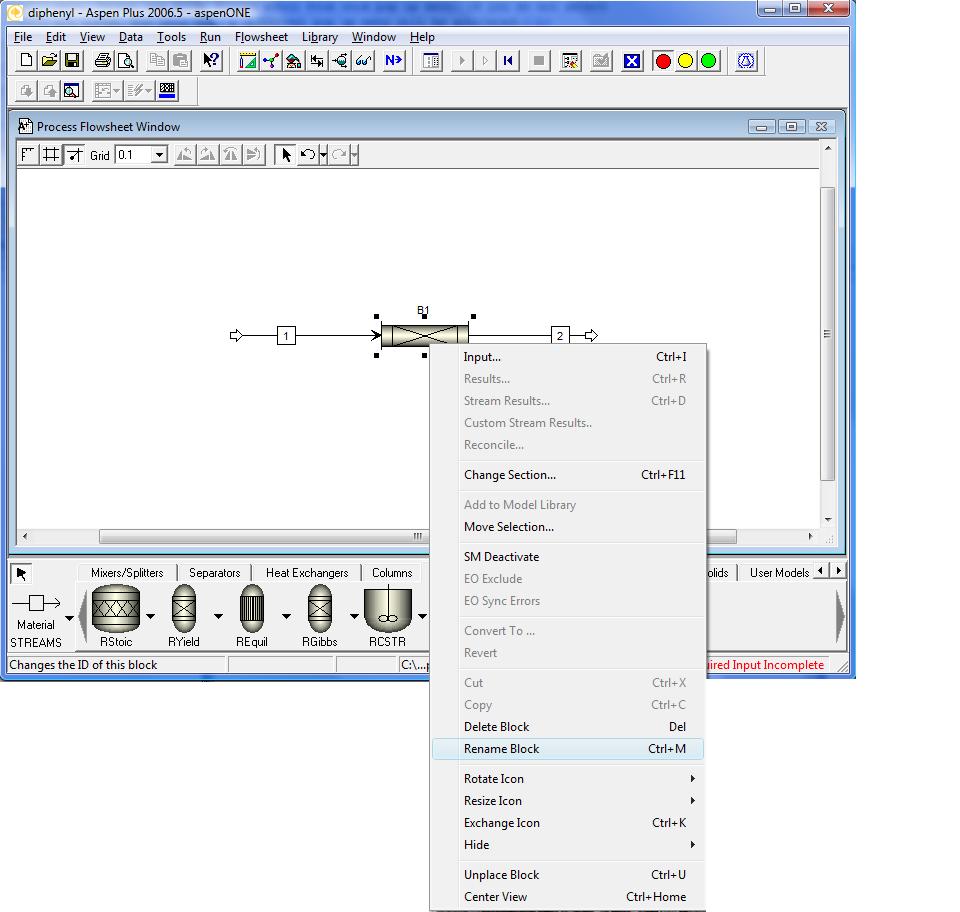Expand the Rotate Icon submenu

(x=568, y=779)
